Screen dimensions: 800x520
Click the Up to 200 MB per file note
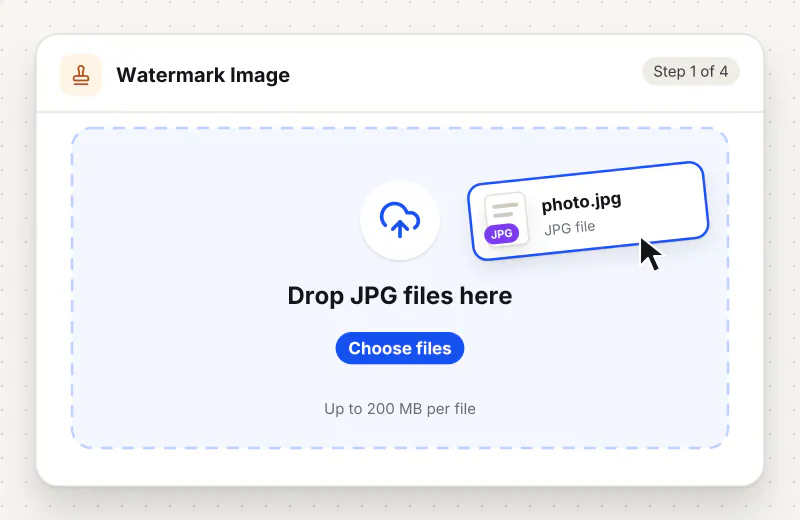point(399,409)
